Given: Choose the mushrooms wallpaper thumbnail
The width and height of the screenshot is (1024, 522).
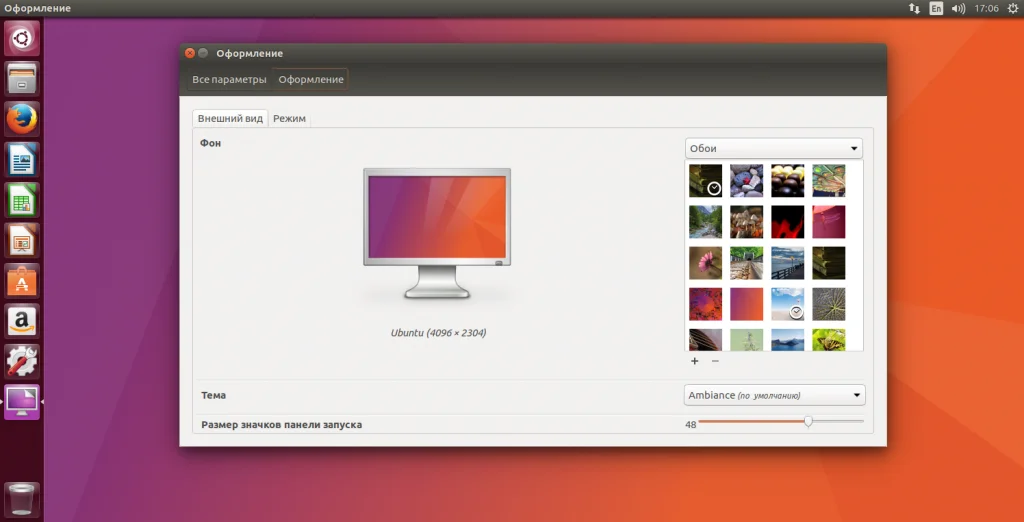Looking at the screenshot, I should coord(746,221).
